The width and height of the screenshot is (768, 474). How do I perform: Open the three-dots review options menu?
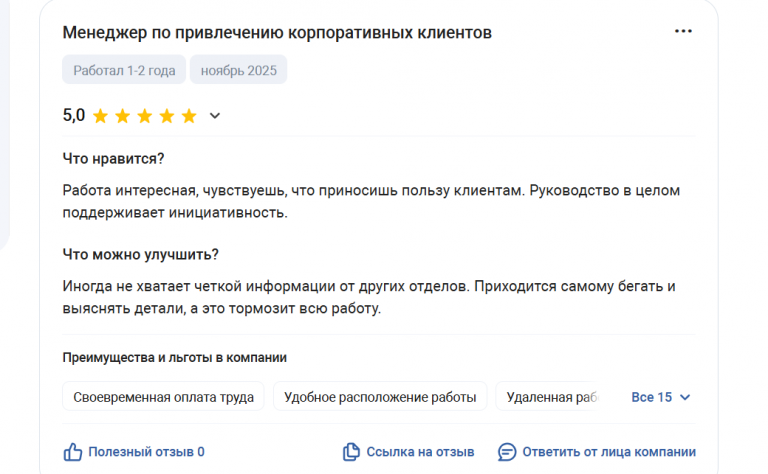click(x=683, y=32)
